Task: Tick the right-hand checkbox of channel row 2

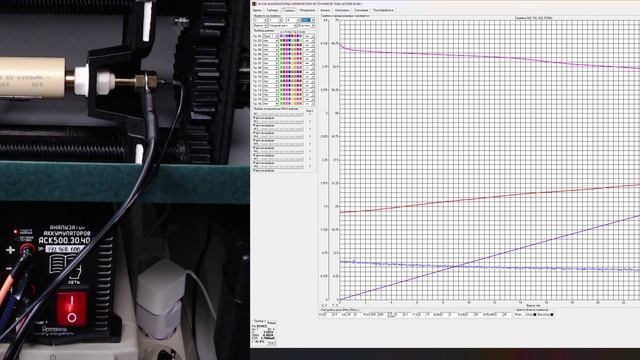Action: pyautogui.click(x=310, y=121)
